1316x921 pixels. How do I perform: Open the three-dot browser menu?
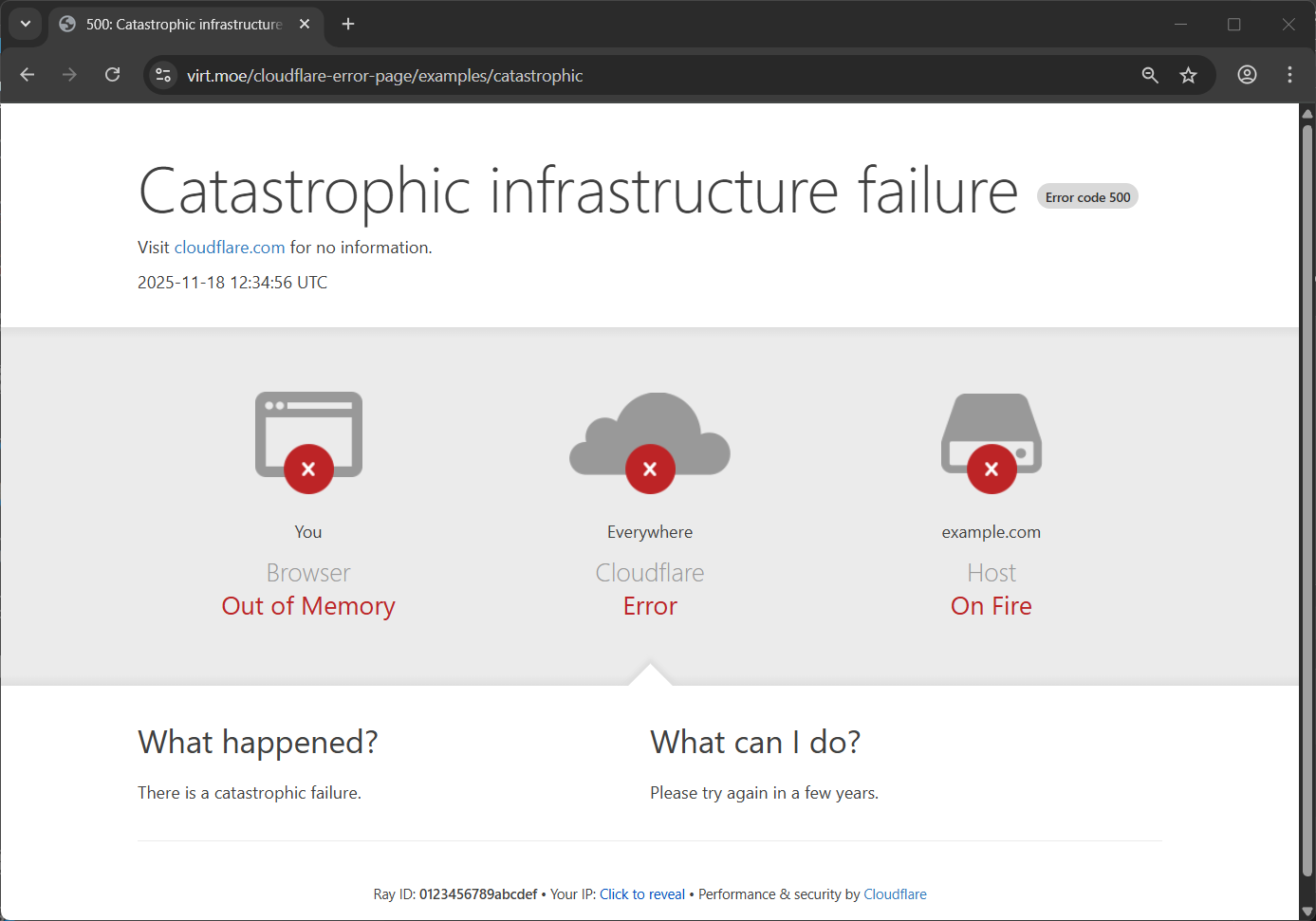(1290, 74)
